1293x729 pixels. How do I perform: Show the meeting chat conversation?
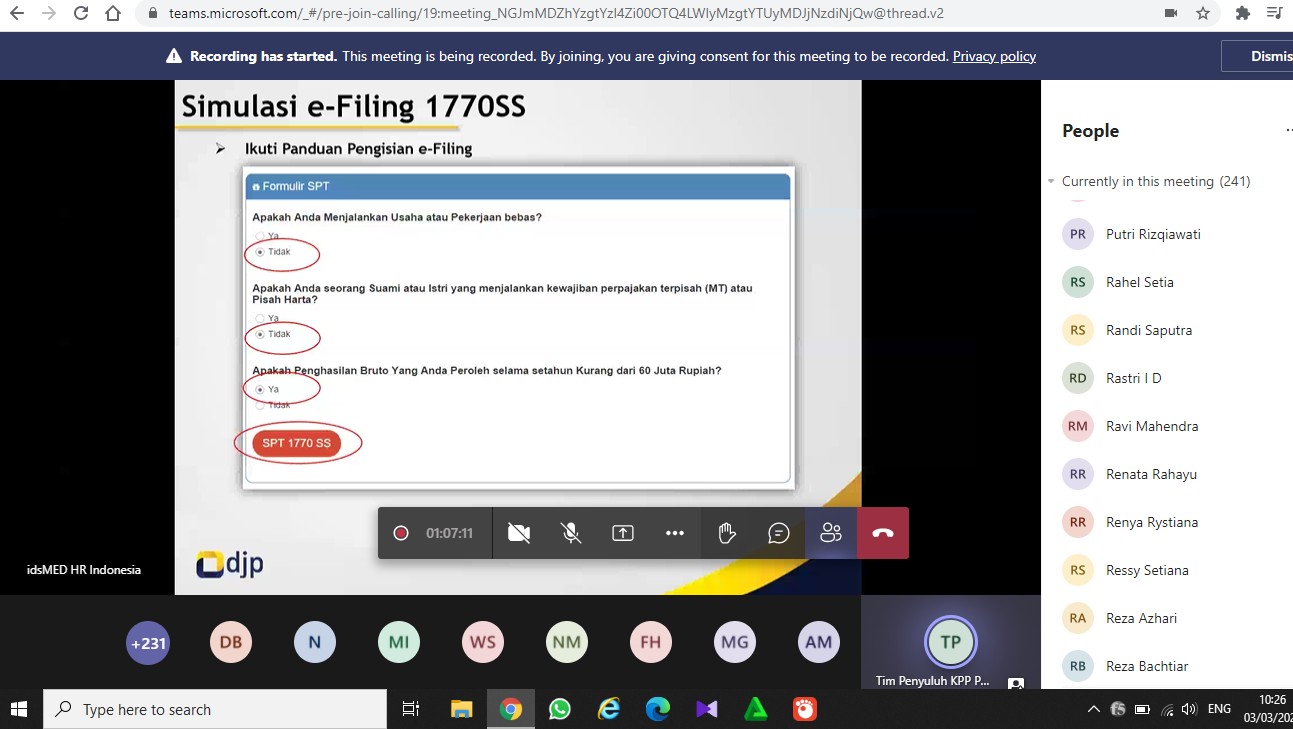pyautogui.click(x=779, y=533)
